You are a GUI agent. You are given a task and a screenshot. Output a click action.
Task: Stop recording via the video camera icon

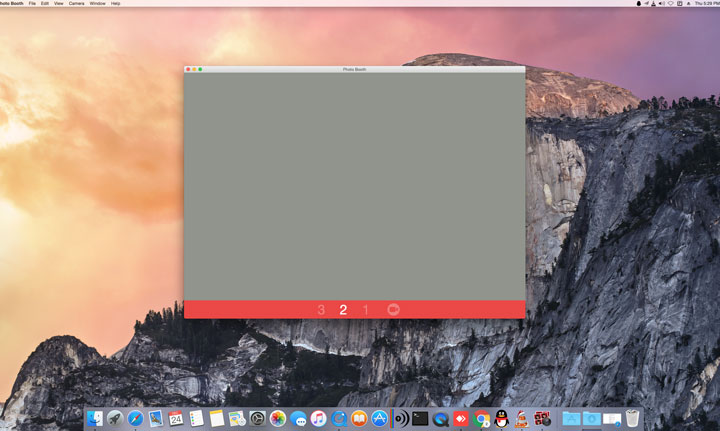tap(393, 309)
